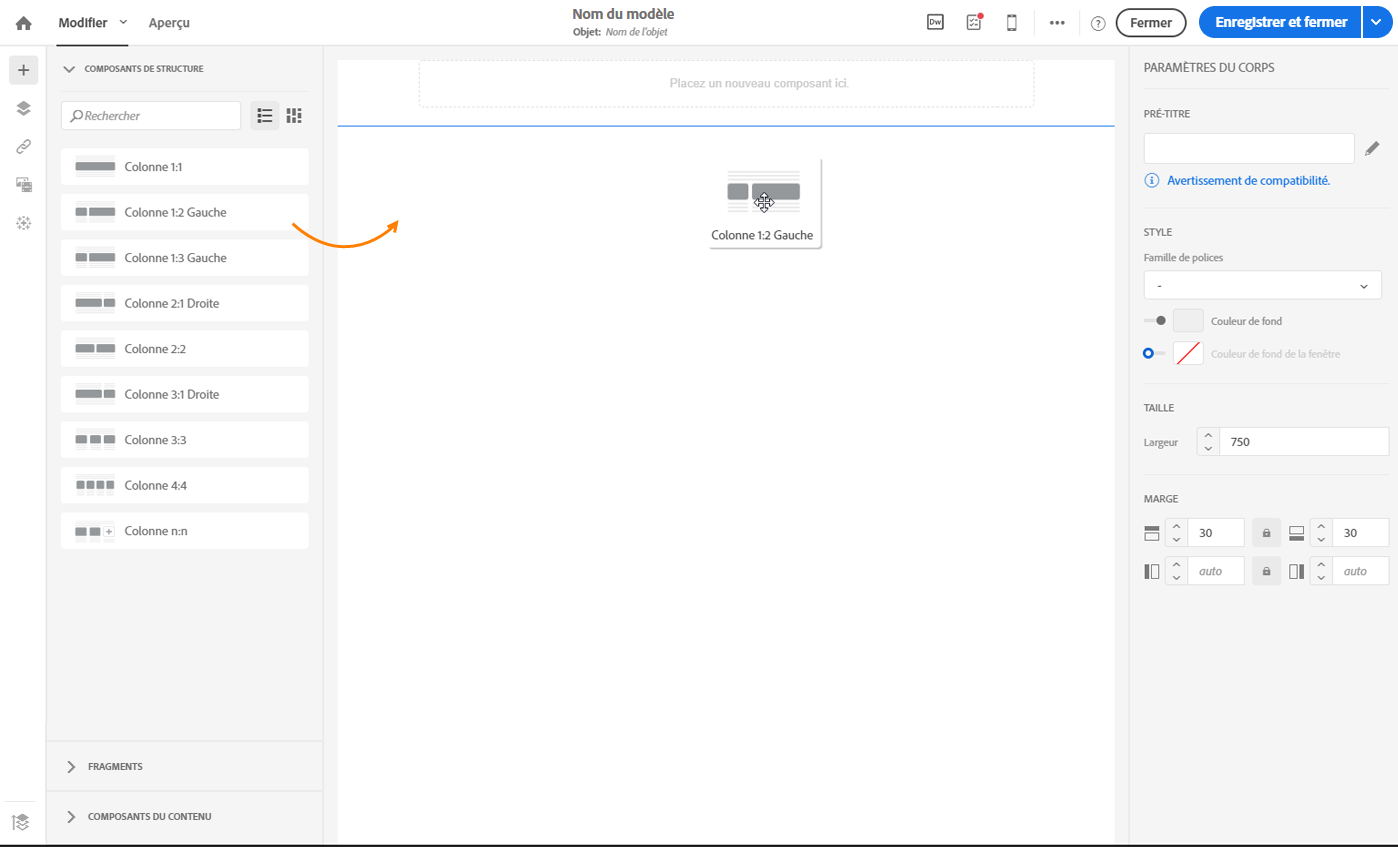Open the more options ellipsis
The height and width of the screenshot is (847, 1398).
coord(1057,23)
